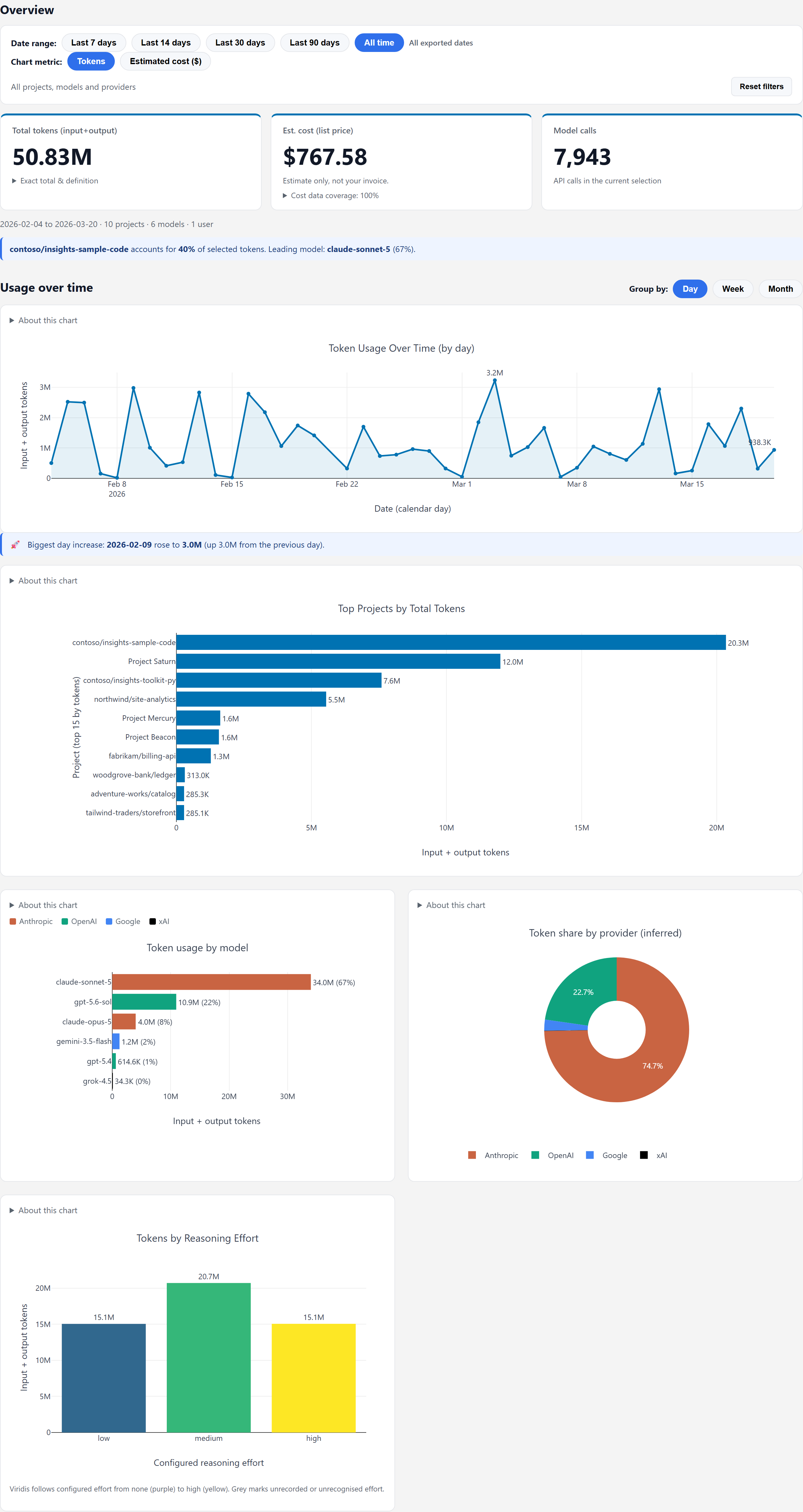Select the Last 90 days date range

(315, 43)
